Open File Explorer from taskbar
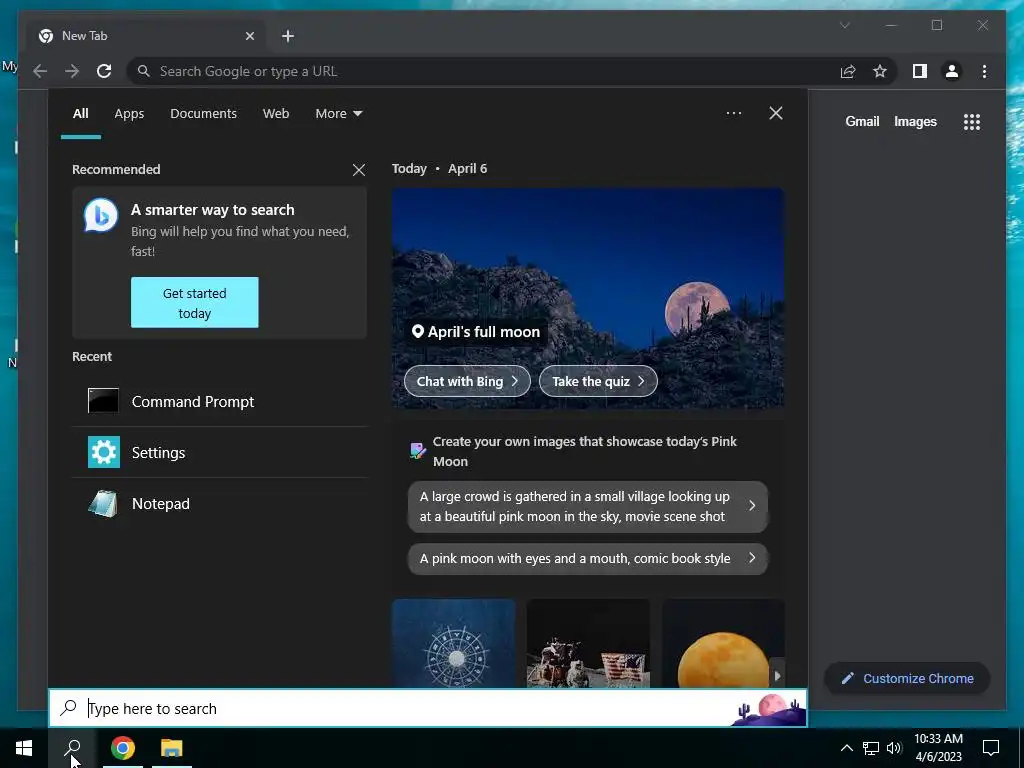Image resolution: width=1024 pixels, height=768 pixels. [172, 748]
